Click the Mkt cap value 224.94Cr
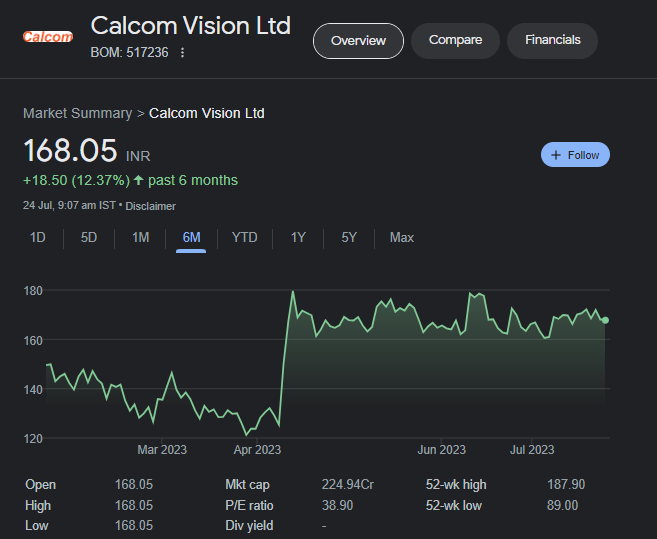The width and height of the screenshot is (657, 539). (347, 485)
